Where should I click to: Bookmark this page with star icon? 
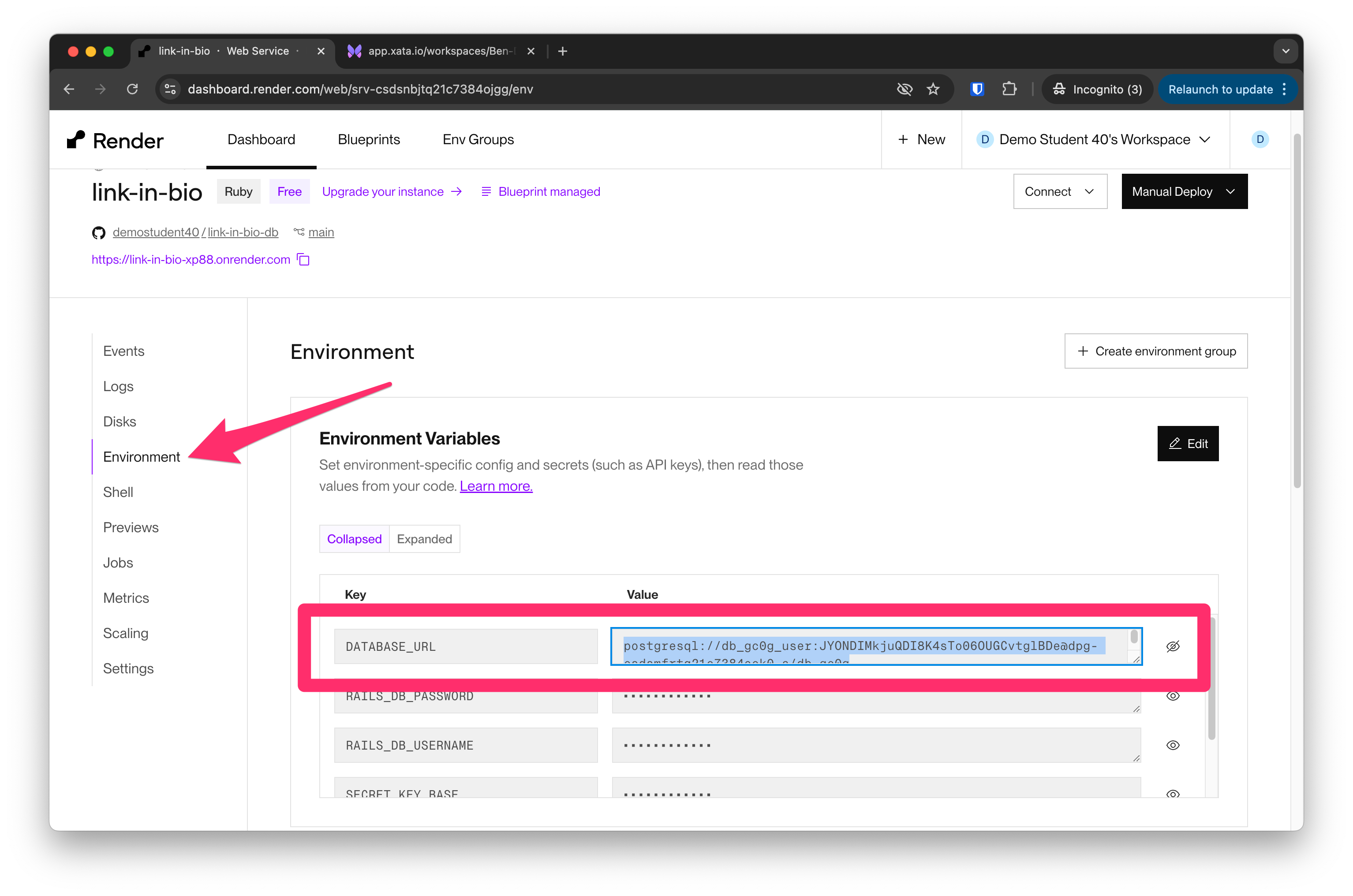coord(933,89)
